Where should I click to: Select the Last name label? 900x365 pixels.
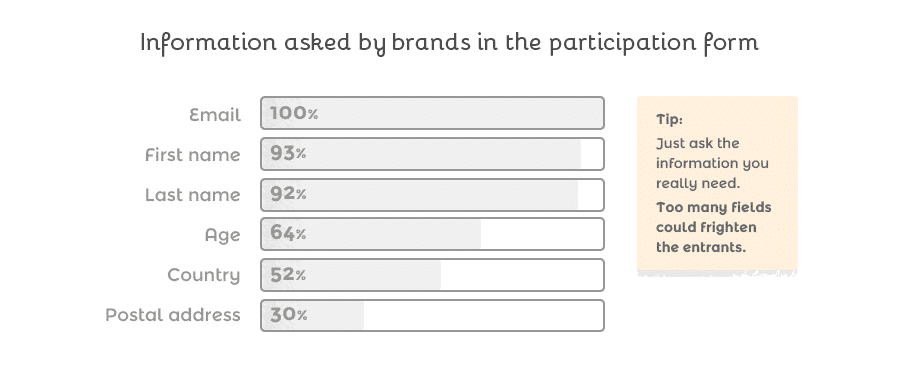(193, 195)
